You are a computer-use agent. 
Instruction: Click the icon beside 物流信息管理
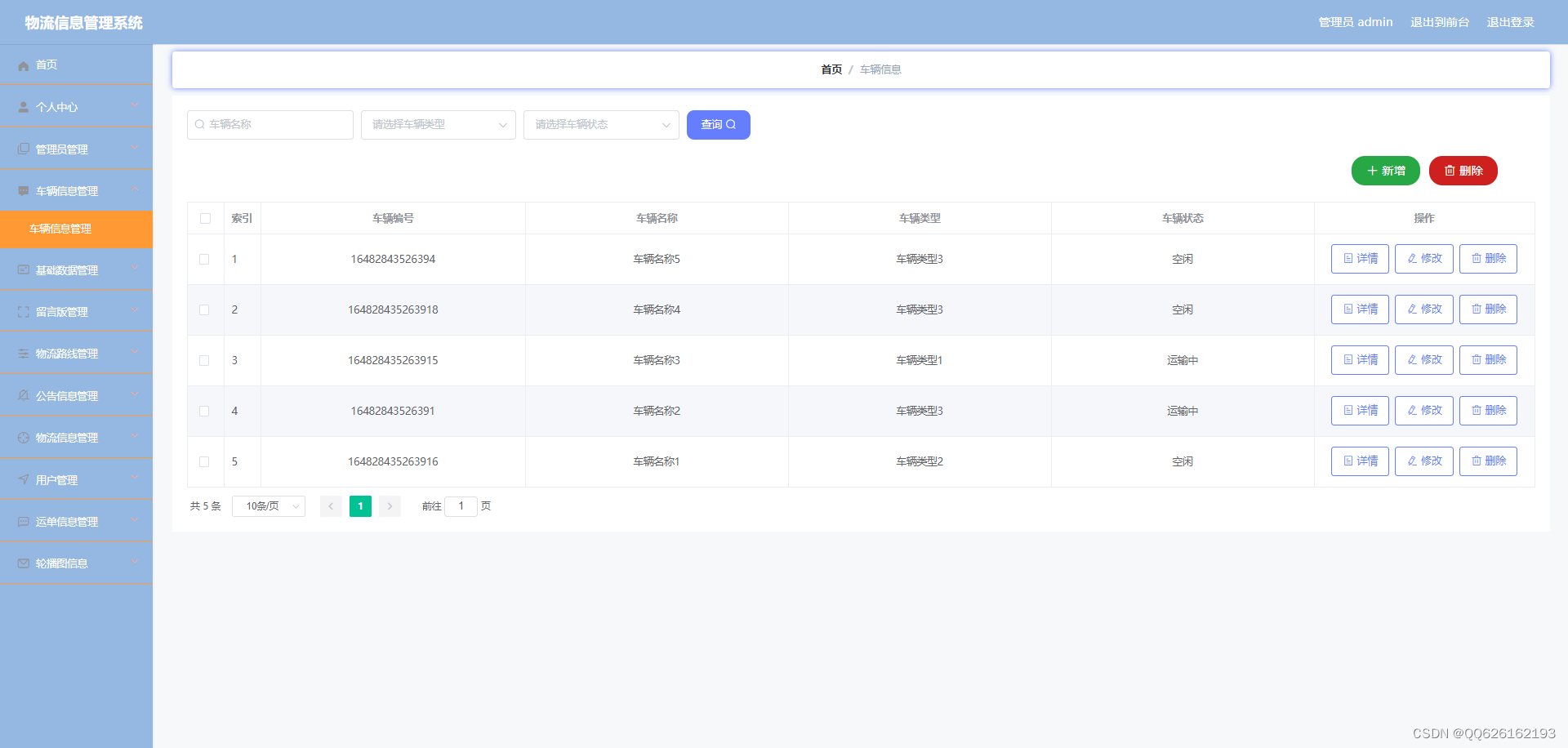pos(24,438)
